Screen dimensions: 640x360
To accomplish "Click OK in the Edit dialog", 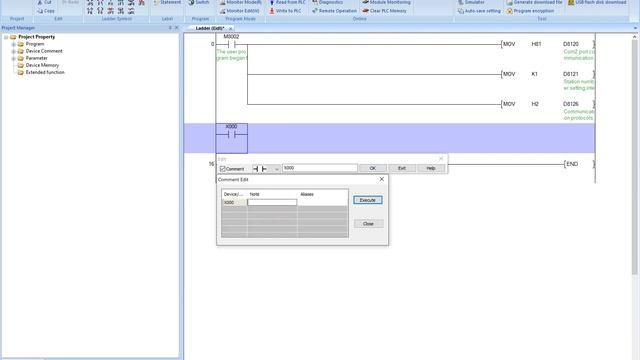I will coord(372,168).
